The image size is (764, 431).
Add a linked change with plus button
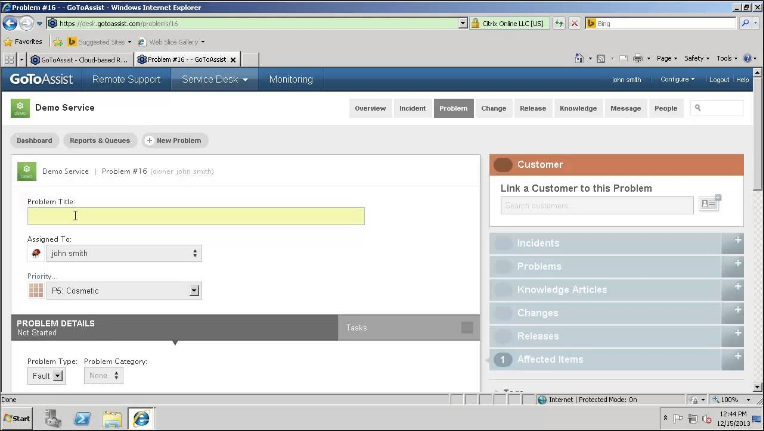[x=732, y=313]
